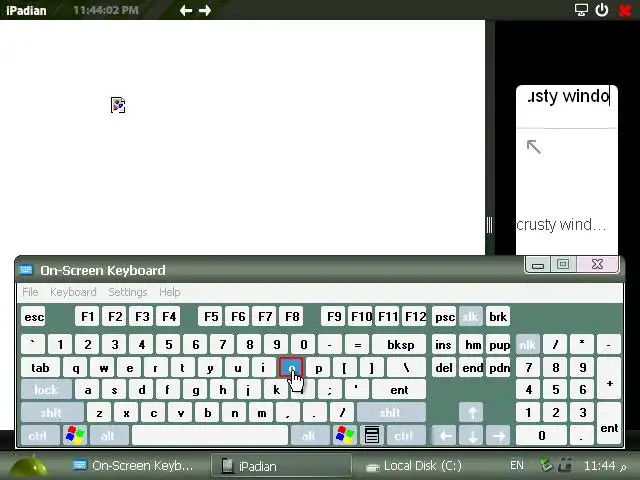Click the numpad asterisk key
This screenshot has height=480, width=640.
pos(582,345)
